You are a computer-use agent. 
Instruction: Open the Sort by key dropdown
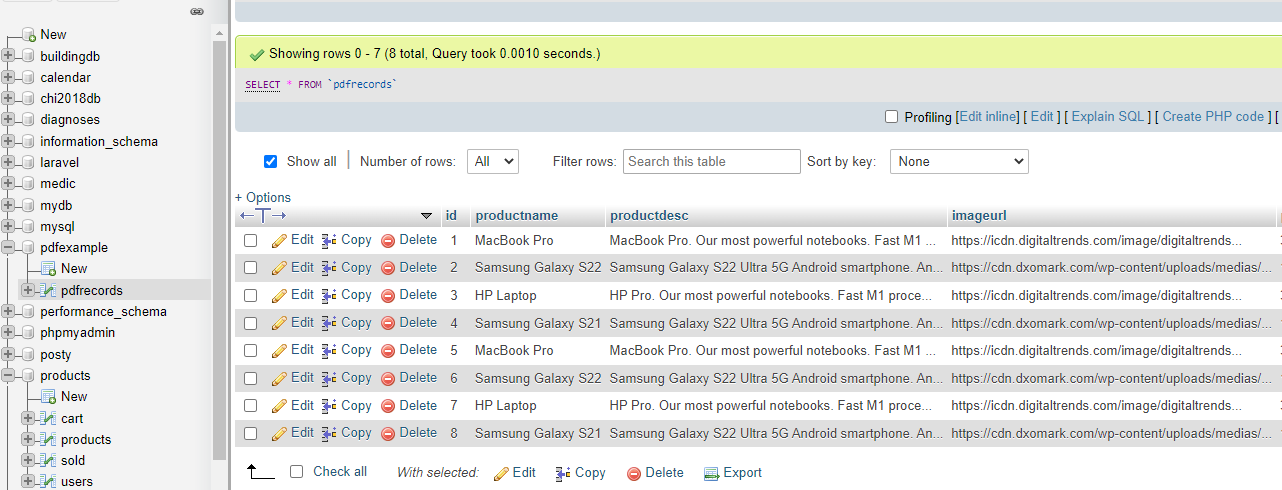959,161
